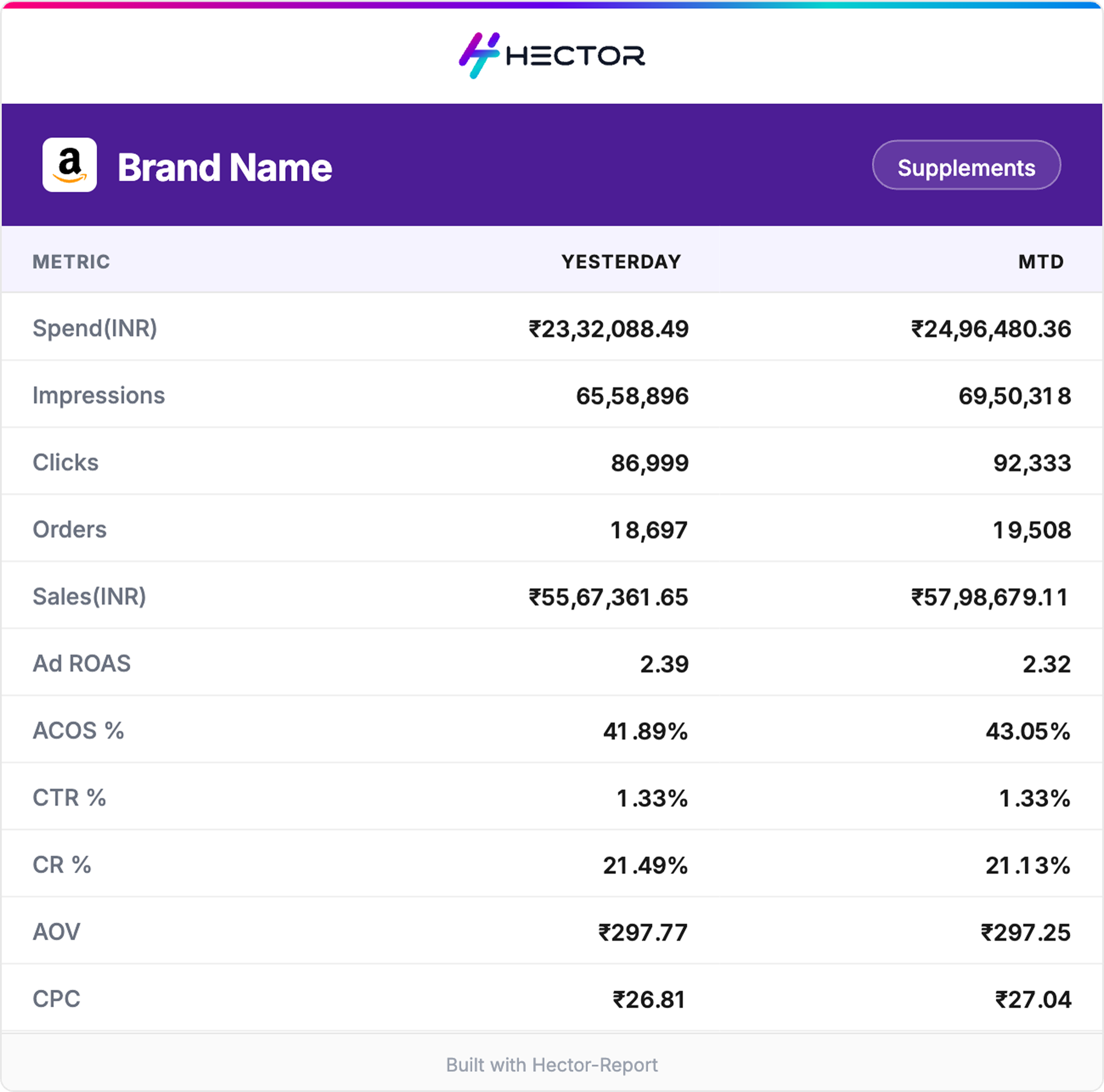
Task: Select yesterday's orders value 18,697
Action: (649, 530)
